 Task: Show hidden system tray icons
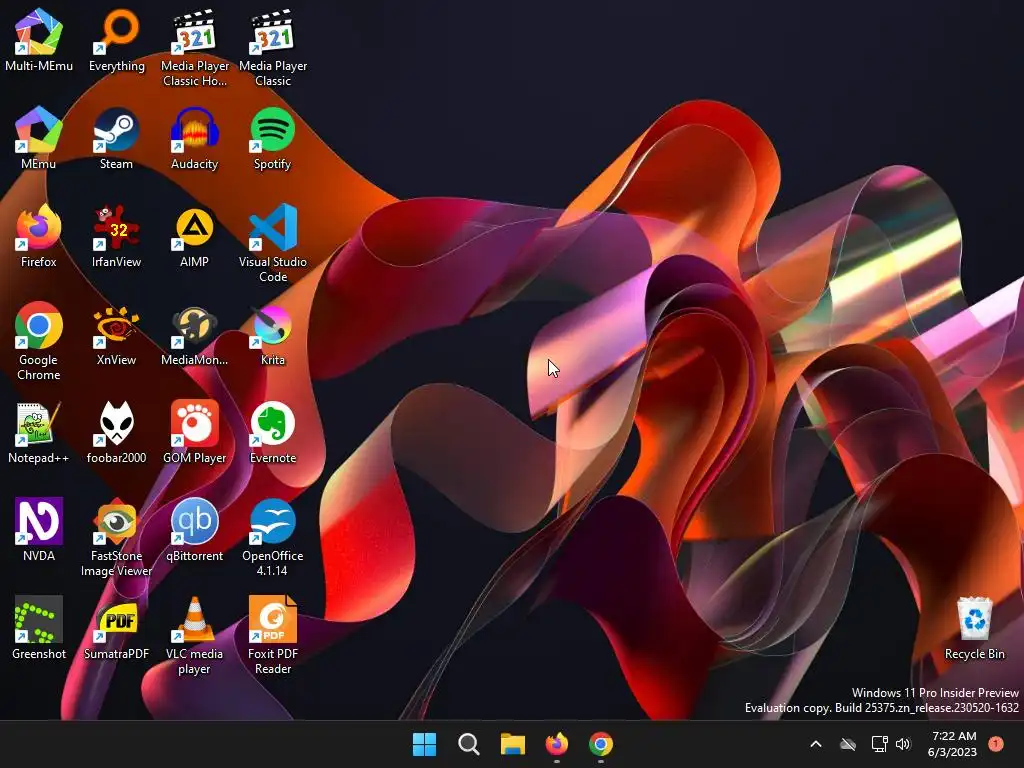(816, 744)
